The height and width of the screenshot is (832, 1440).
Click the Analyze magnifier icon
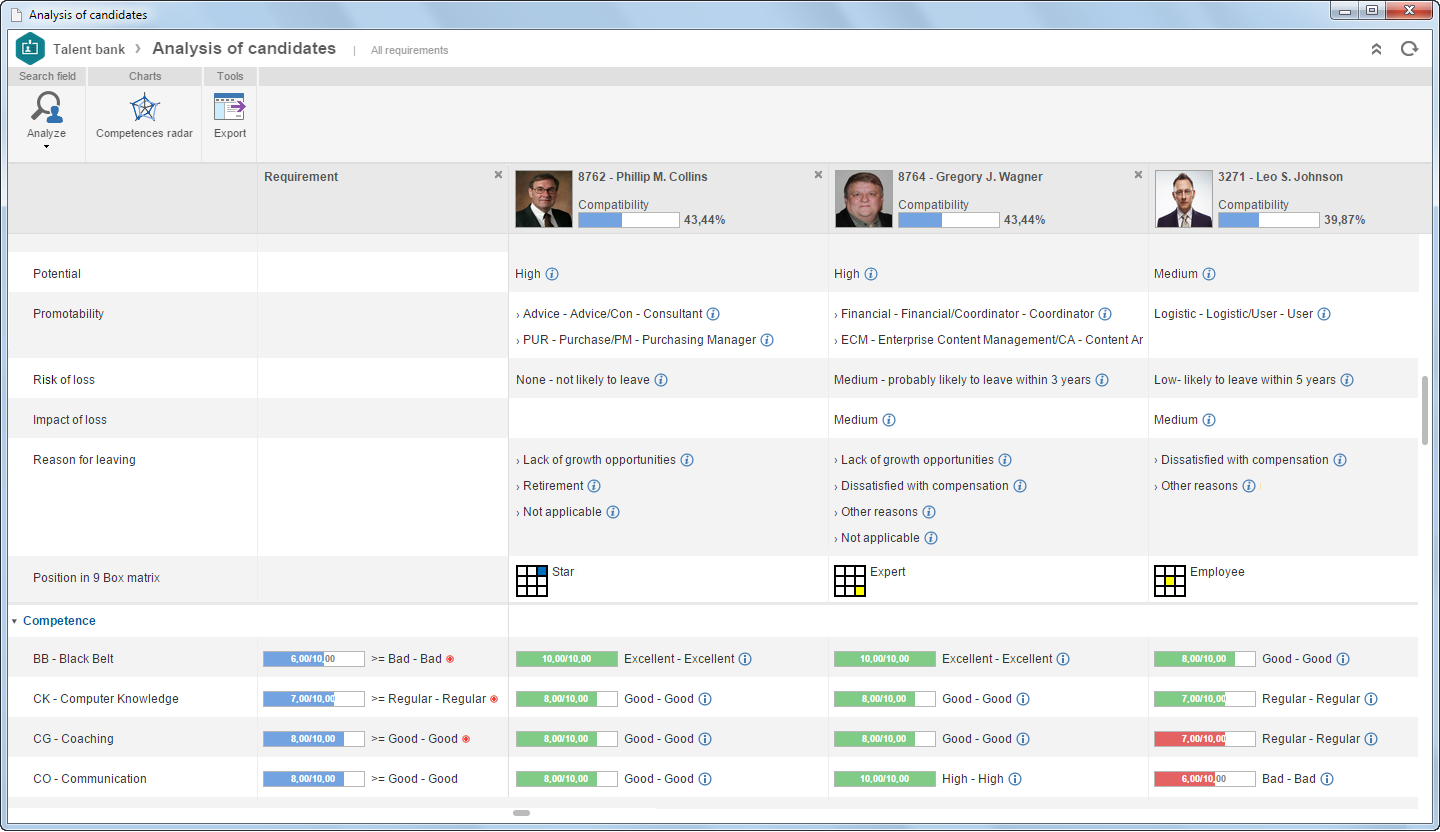46,107
